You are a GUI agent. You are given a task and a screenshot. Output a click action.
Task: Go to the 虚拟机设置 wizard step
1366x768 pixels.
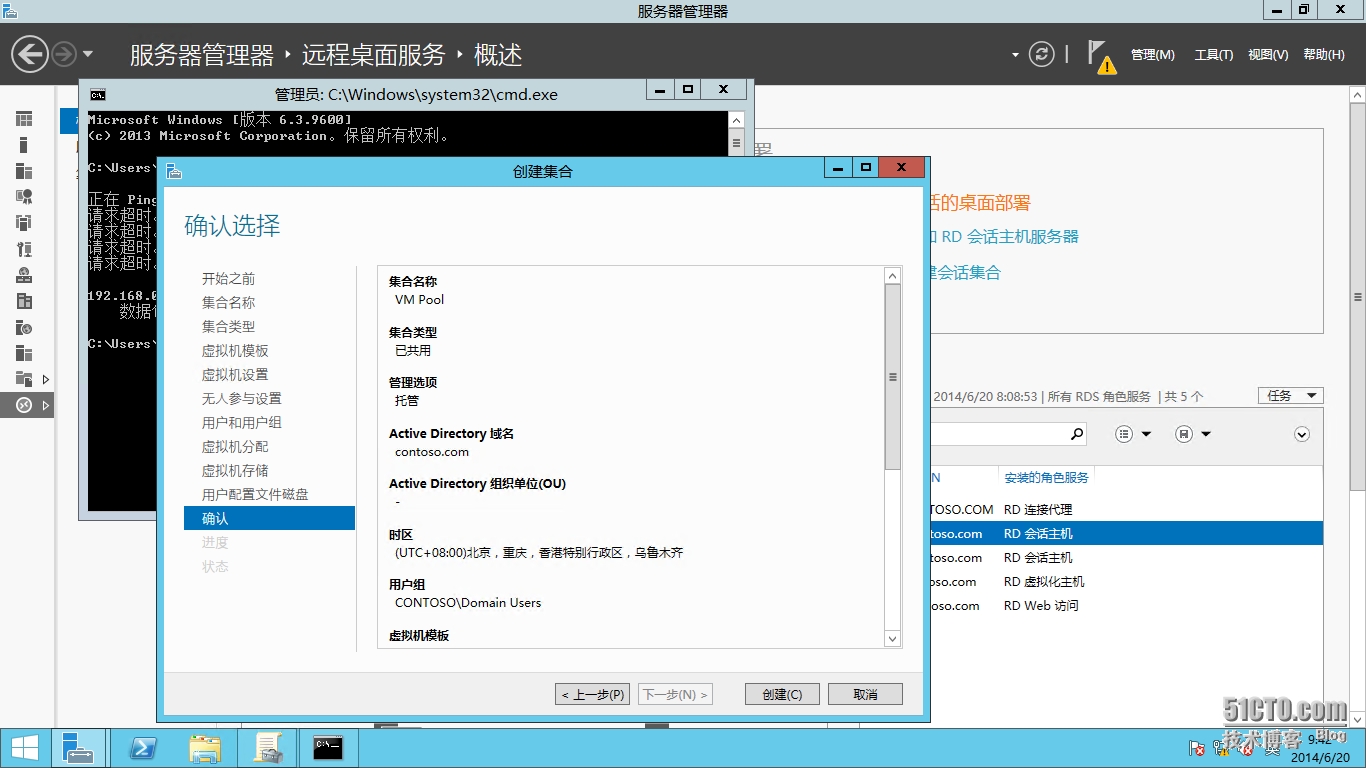[235, 375]
